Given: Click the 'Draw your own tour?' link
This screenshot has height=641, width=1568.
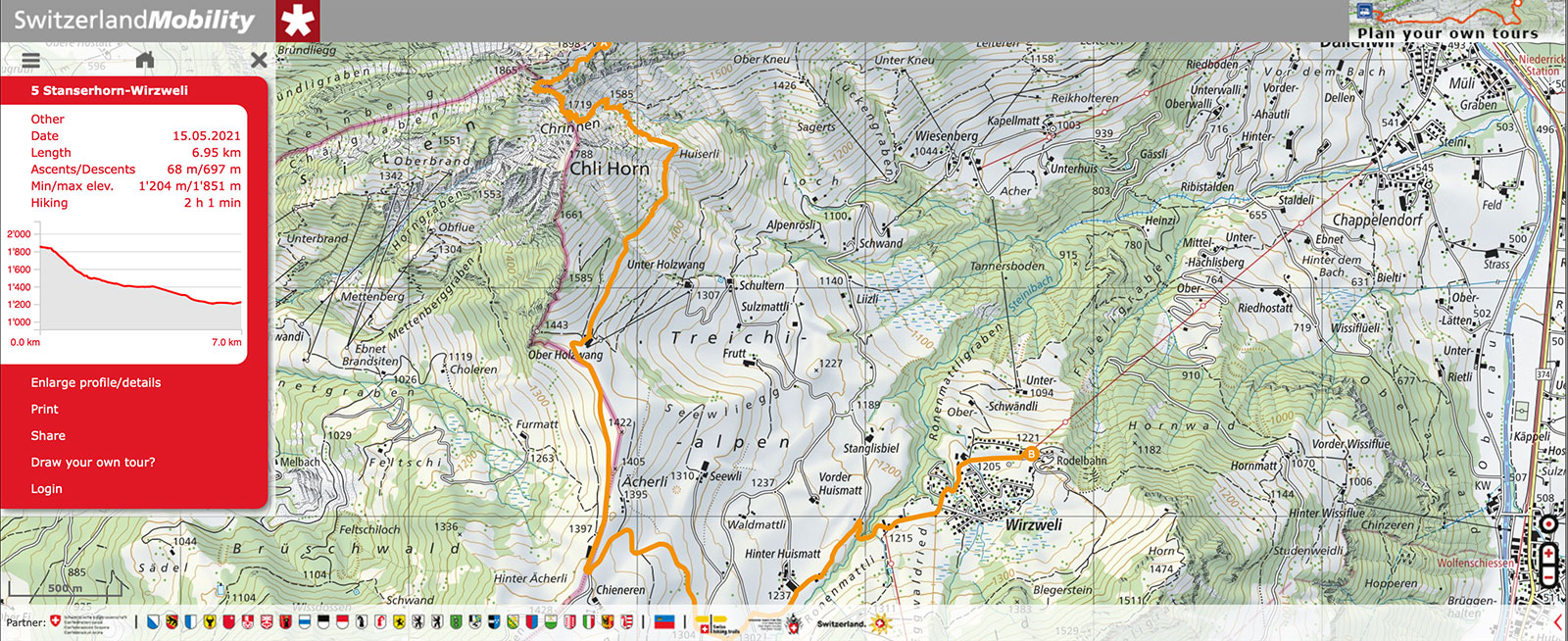Looking at the screenshot, I should pos(93,462).
